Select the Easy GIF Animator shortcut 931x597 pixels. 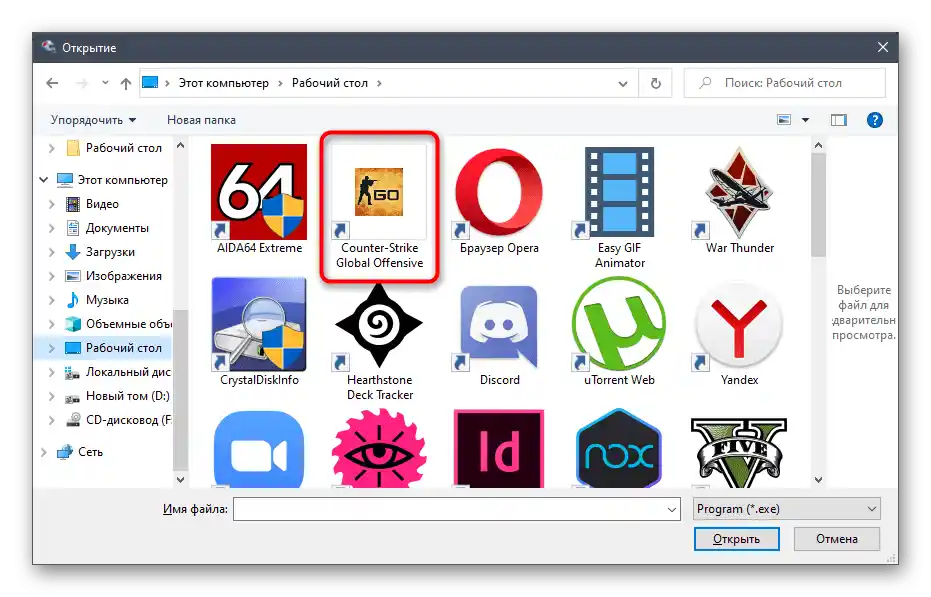click(x=619, y=207)
